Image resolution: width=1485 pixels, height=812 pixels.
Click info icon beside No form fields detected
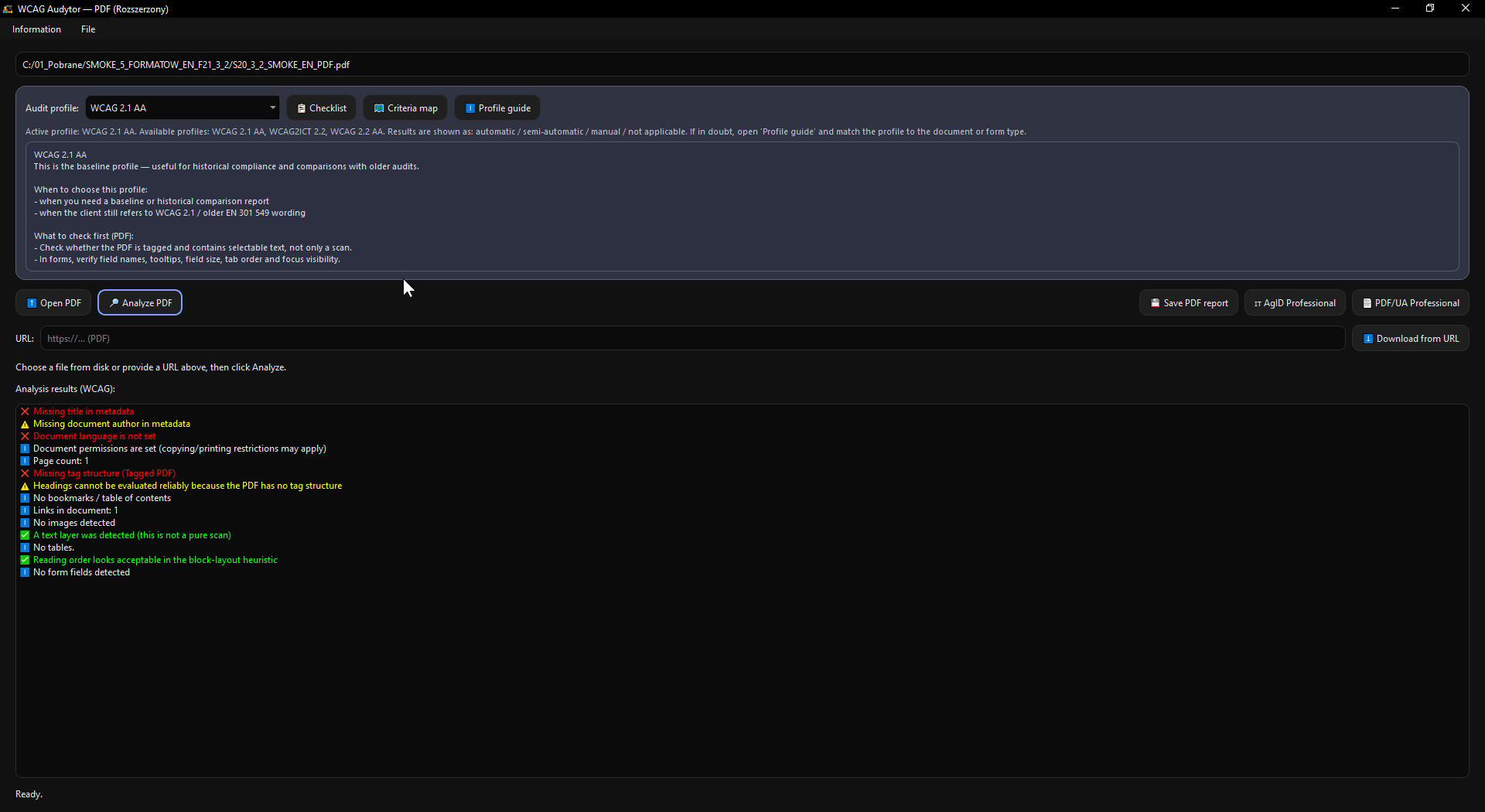pos(25,572)
